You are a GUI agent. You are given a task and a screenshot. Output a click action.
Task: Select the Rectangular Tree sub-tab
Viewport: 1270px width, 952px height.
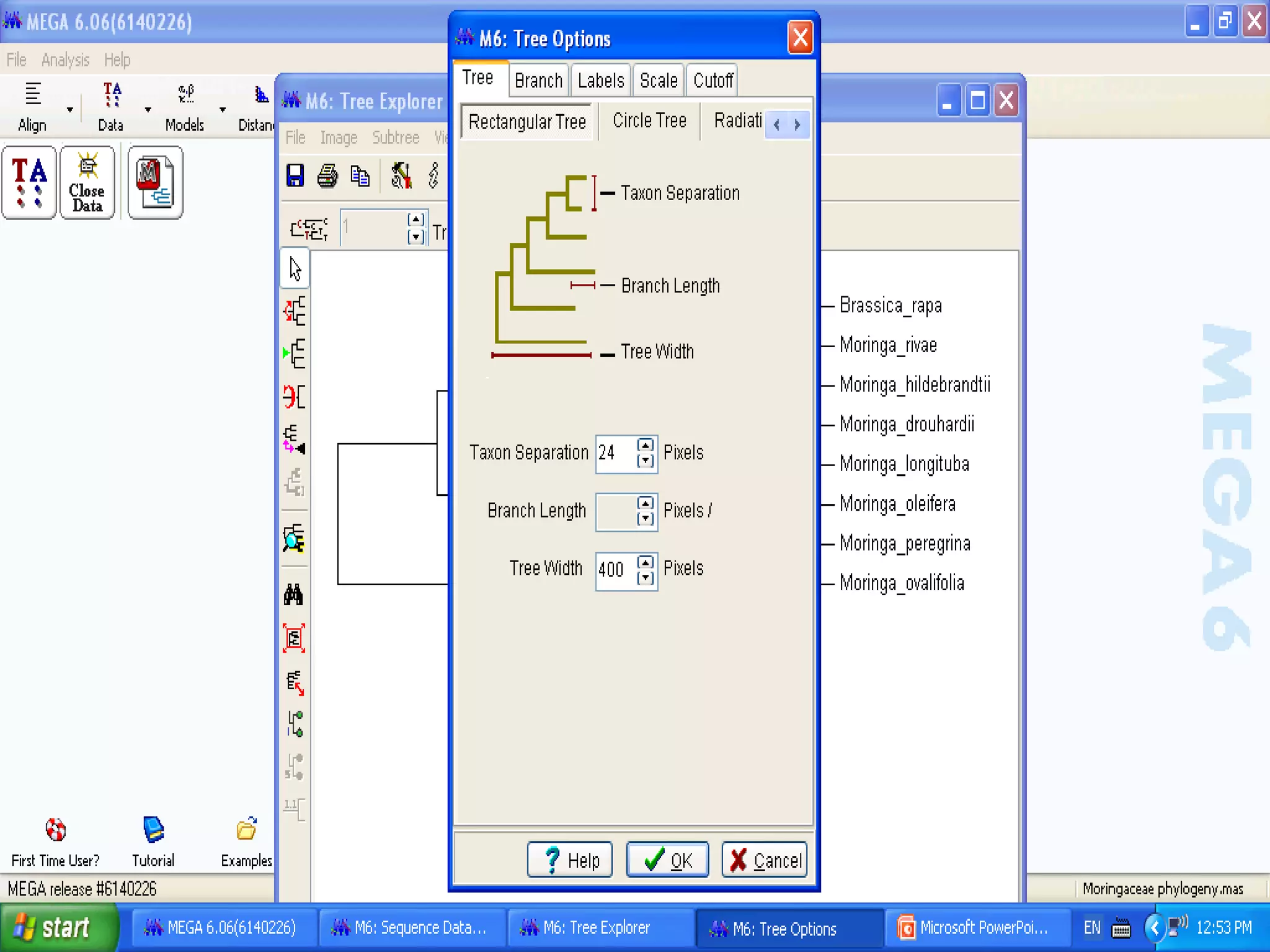[x=528, y=121]
